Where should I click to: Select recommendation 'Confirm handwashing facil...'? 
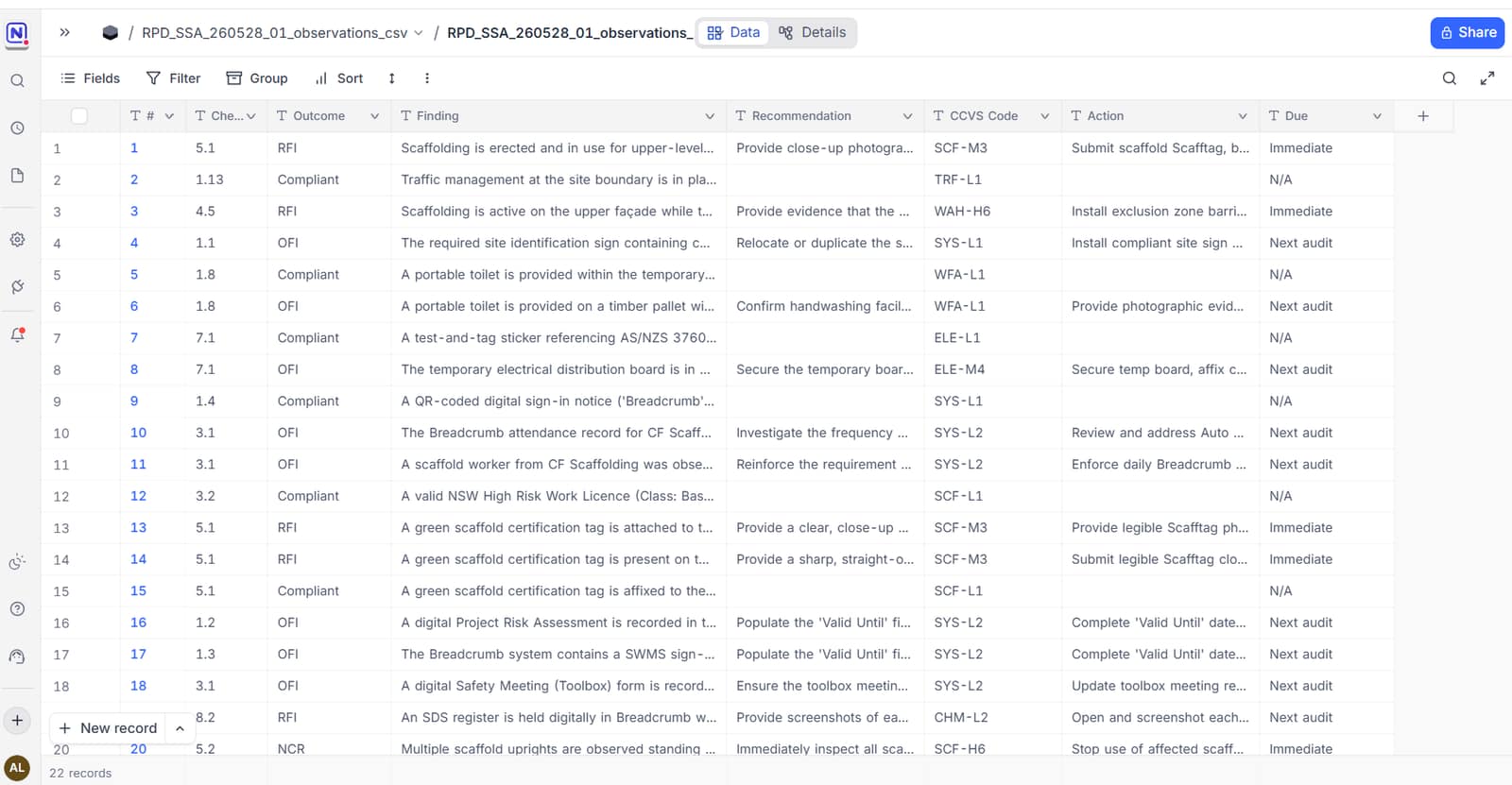[825, 306]
